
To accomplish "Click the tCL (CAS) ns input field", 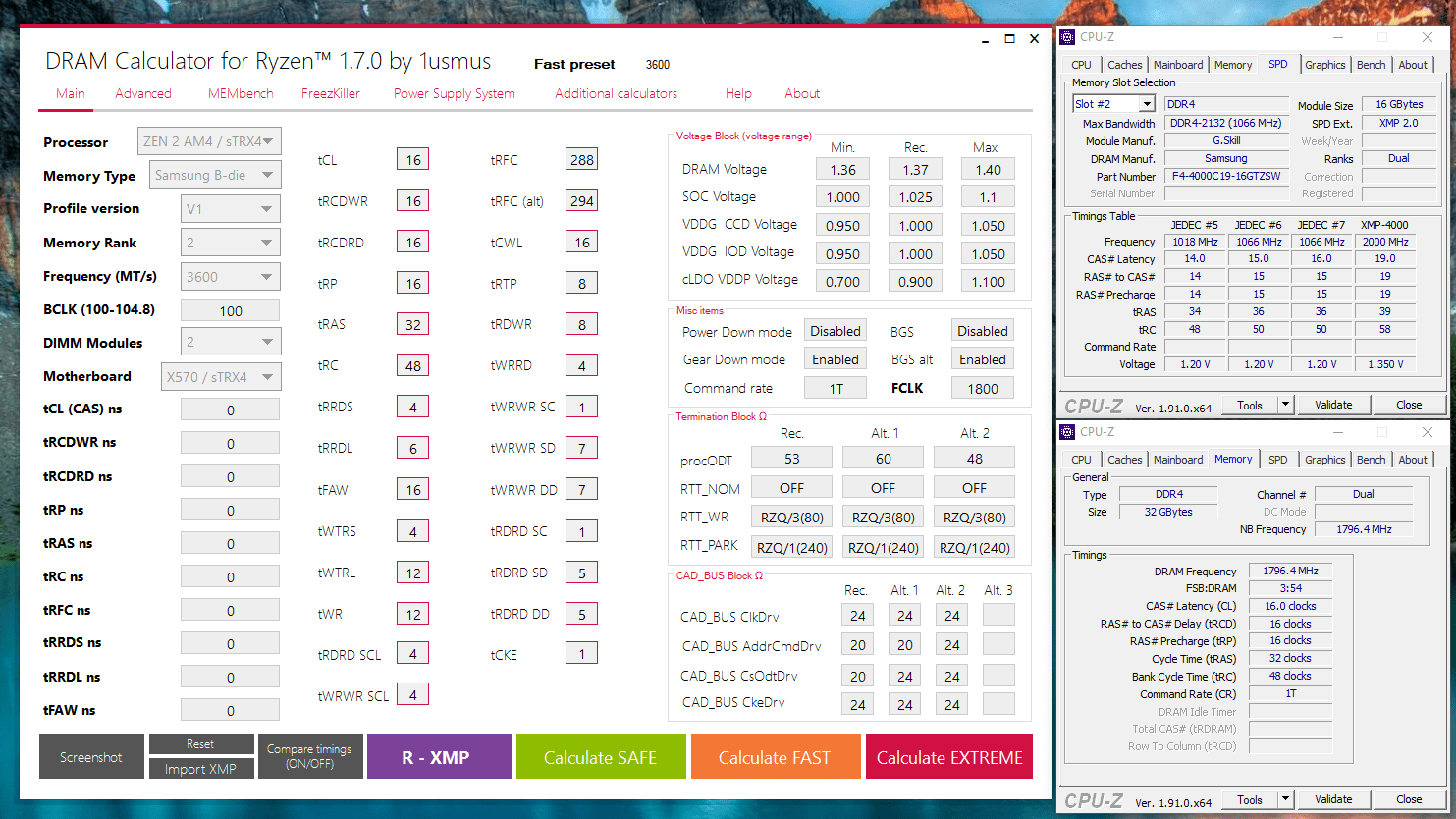I will (231, 410).
